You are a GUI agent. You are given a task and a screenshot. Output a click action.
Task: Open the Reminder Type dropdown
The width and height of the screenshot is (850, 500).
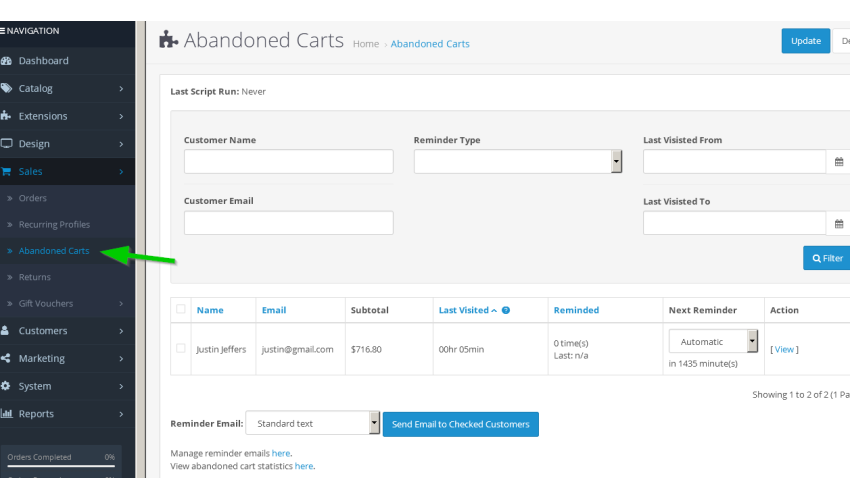518,162
